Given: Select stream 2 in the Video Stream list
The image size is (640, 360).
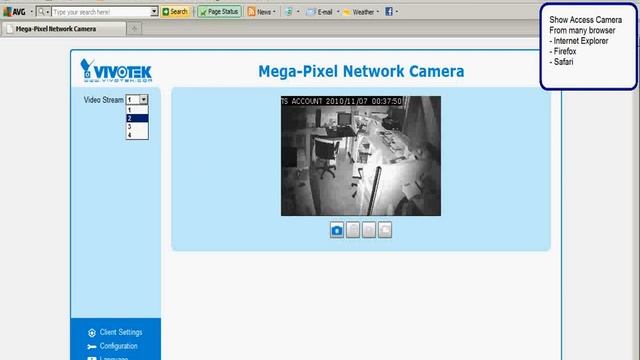Looking at the screenshot, I should pos(137,118).
